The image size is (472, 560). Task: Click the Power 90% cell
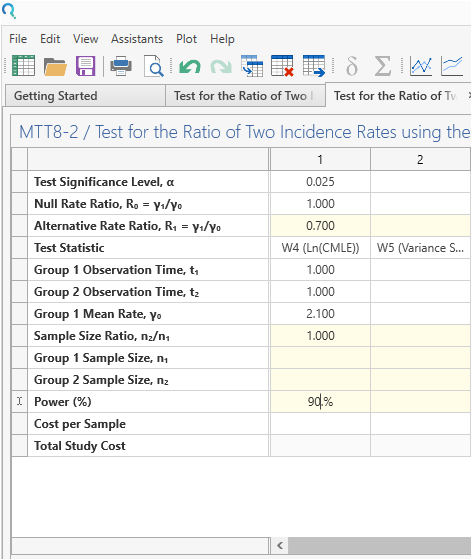(x=320, y=402)
